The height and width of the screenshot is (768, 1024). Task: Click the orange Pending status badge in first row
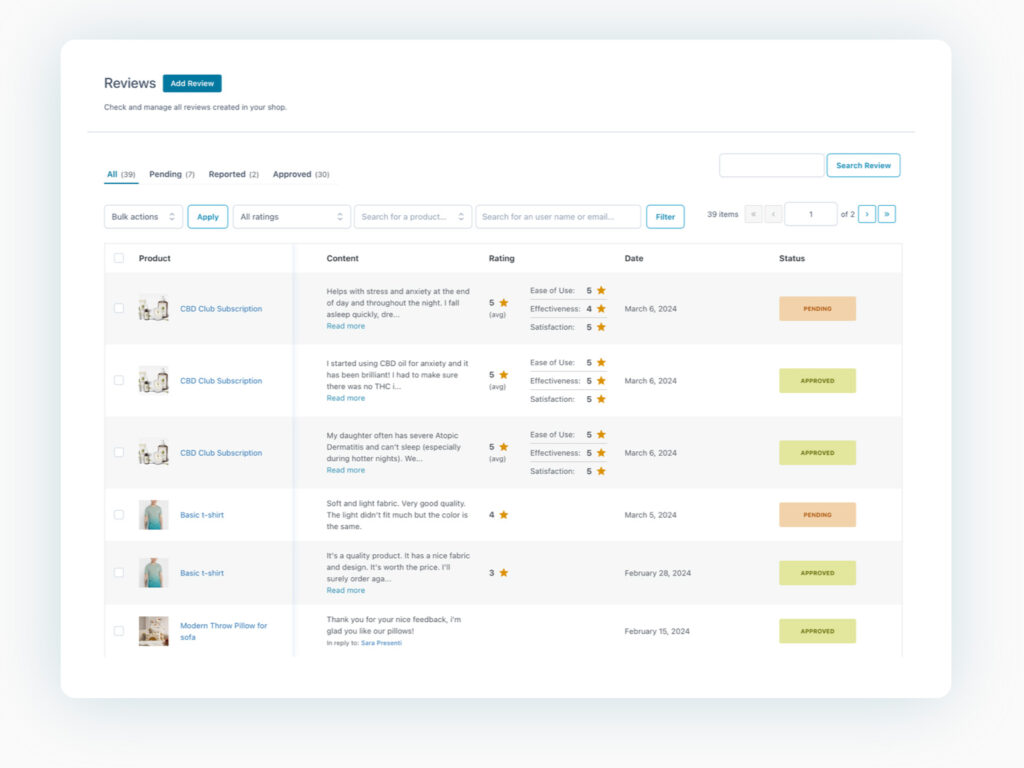point(817,309)
